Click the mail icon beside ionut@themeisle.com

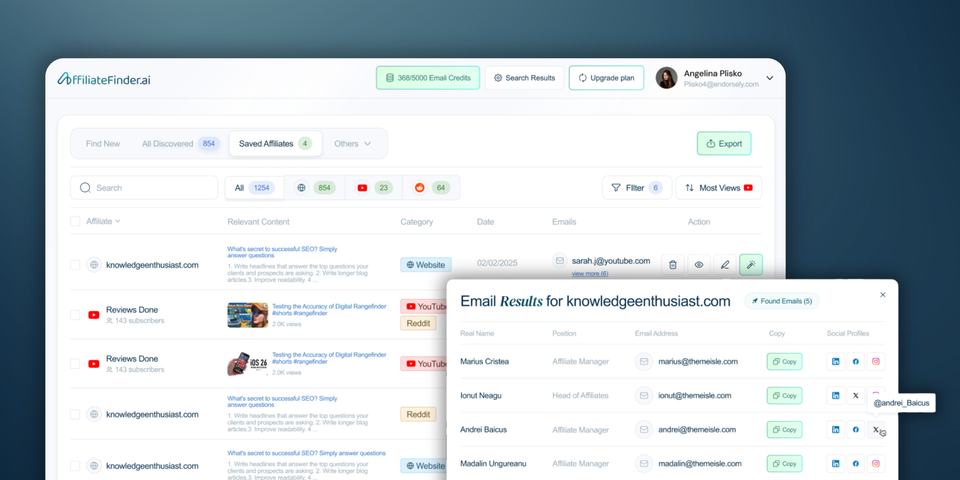pos(643,396)
